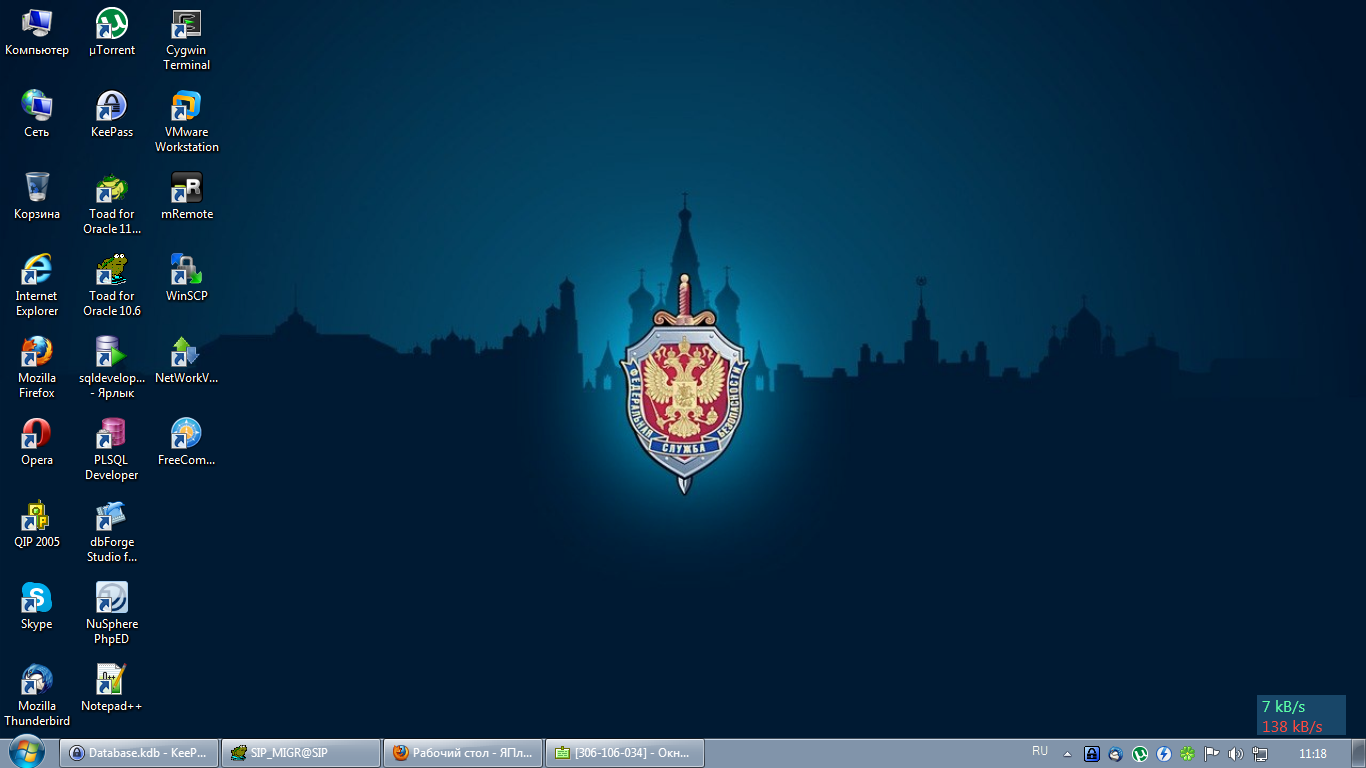Select the WinSCP desktop shortcut
Viewport: 1366px width, 768px height.
point(187,278)
